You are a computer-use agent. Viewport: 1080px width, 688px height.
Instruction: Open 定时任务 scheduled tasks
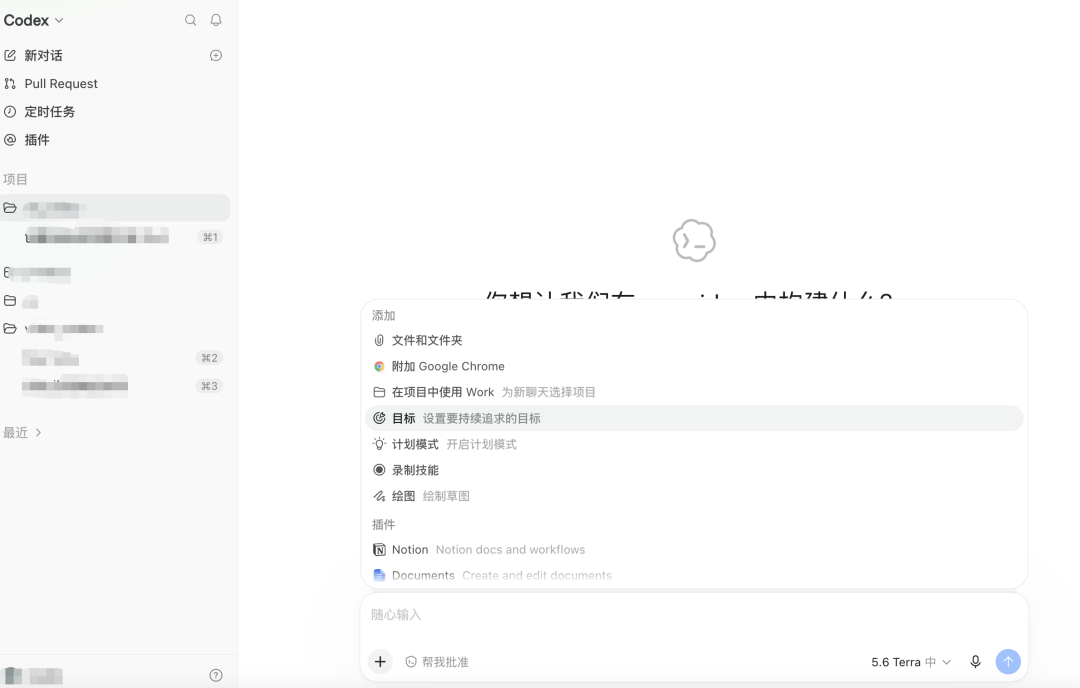pyautogui.click(x=50, y=112)
